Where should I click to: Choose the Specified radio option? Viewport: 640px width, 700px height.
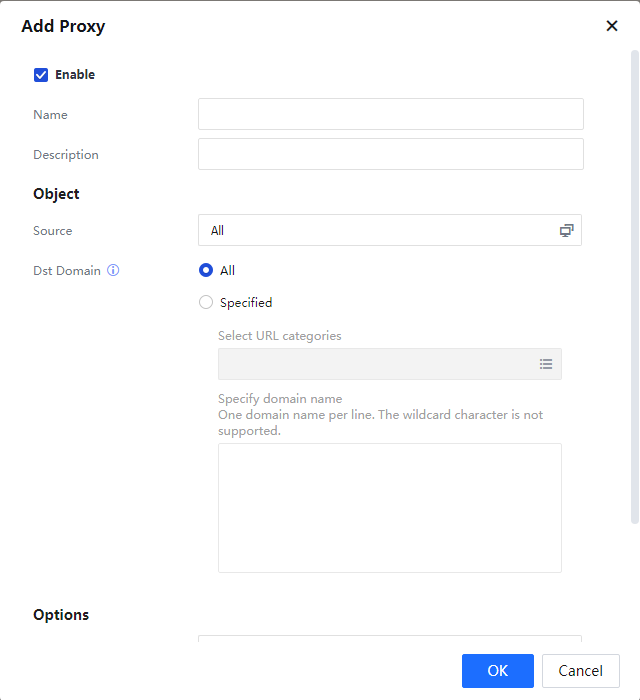point(206,302)
